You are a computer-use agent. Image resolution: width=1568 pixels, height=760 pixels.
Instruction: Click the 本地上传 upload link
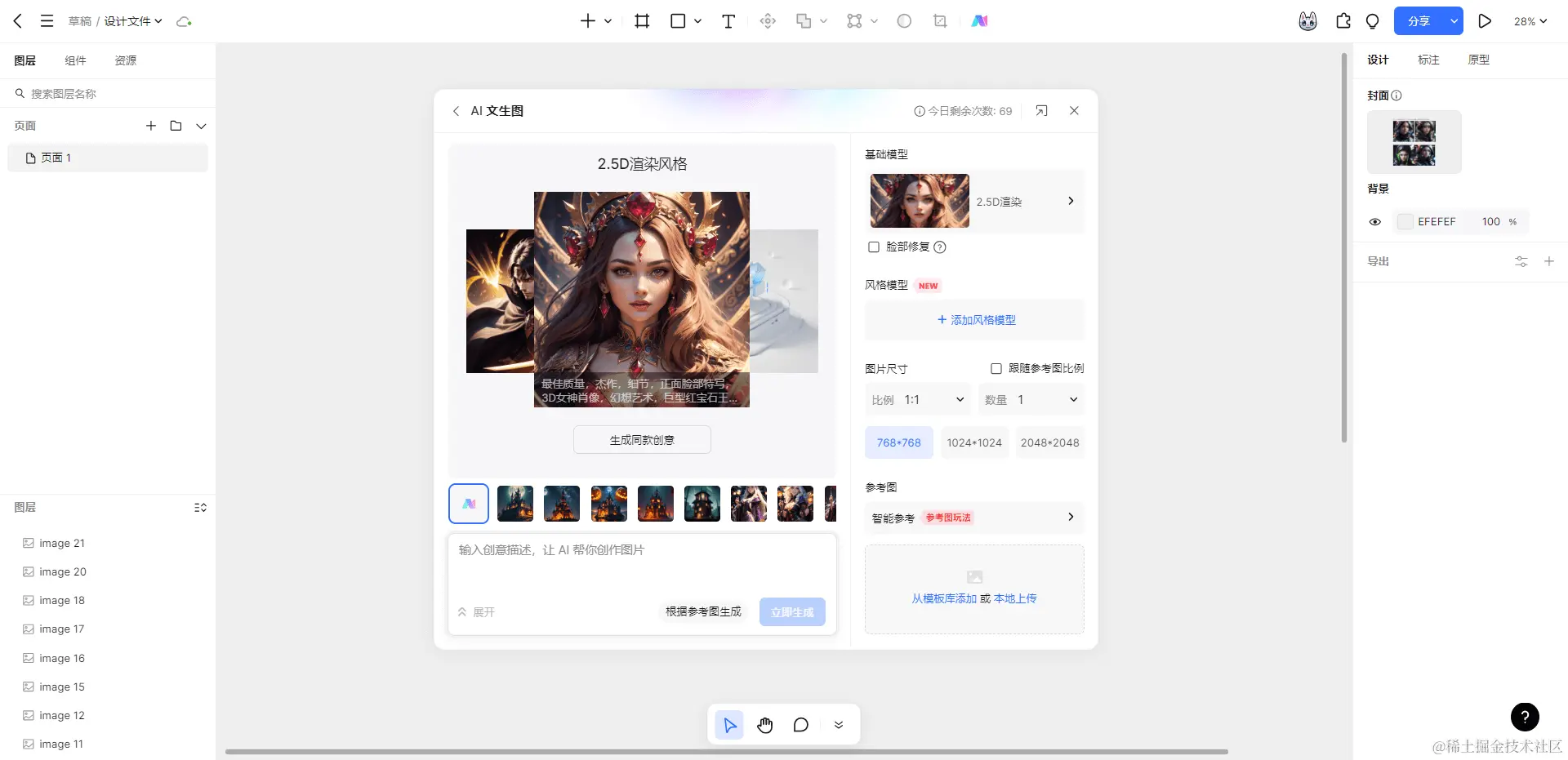1014,598
